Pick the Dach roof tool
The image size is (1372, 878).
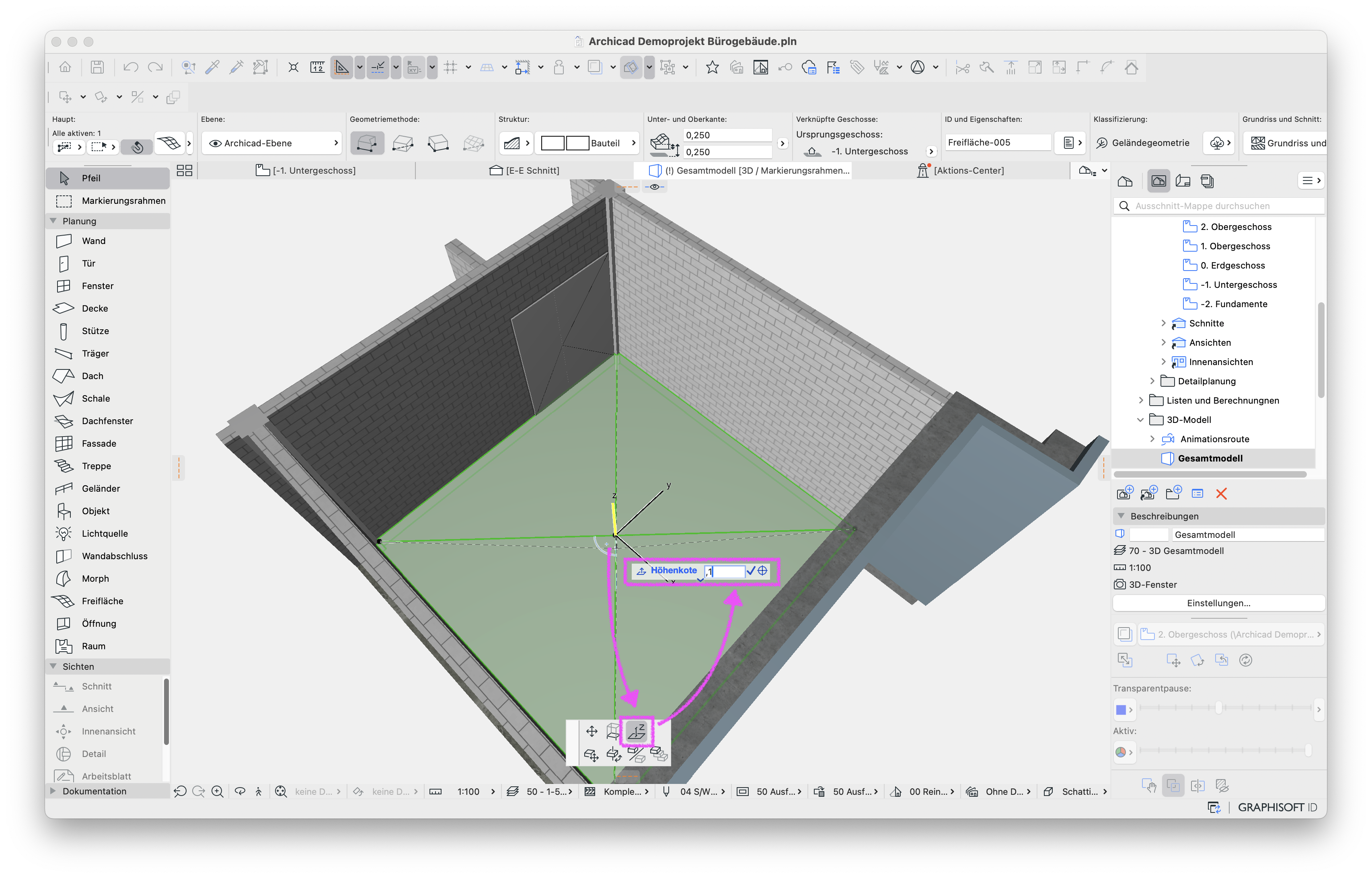pos(108,376)
